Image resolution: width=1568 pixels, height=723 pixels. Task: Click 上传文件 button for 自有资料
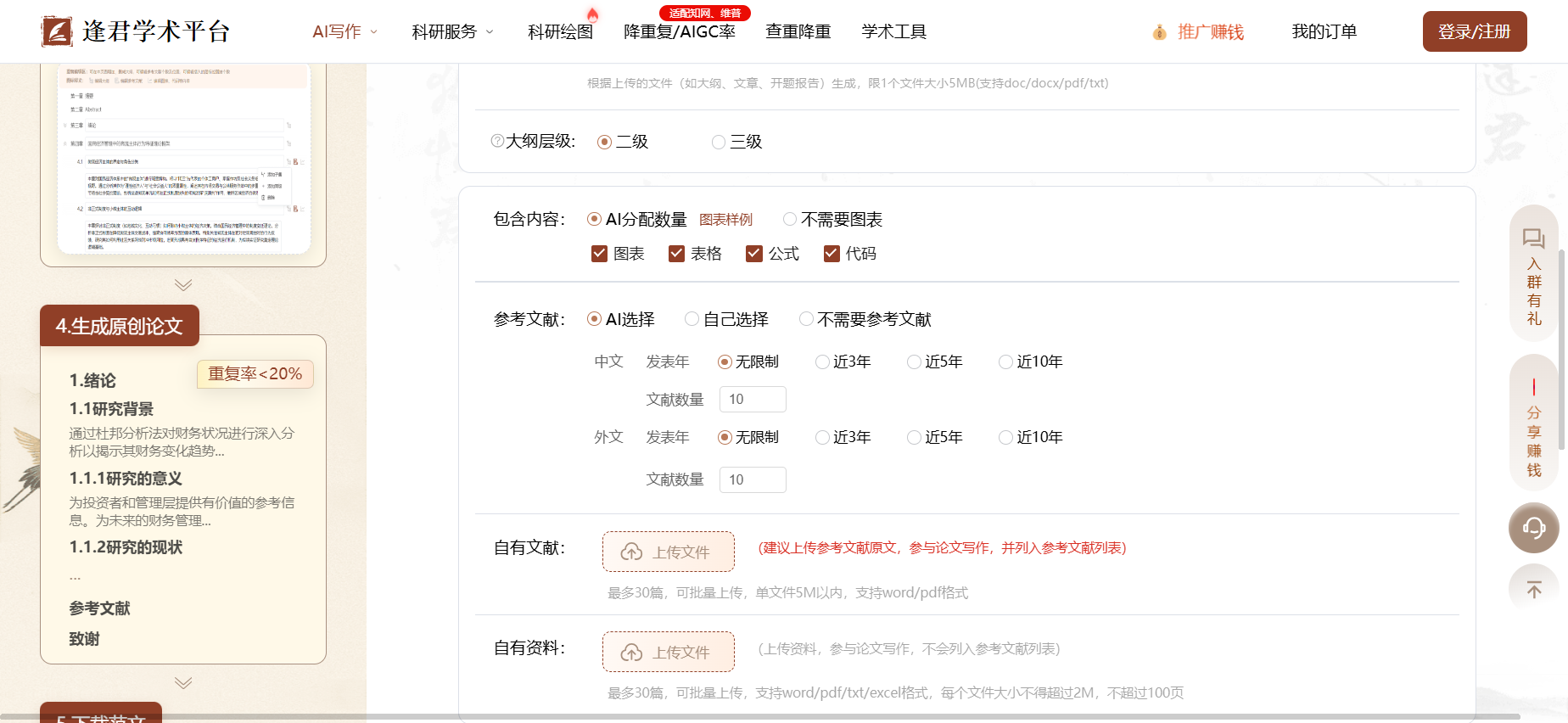point(669,652)
